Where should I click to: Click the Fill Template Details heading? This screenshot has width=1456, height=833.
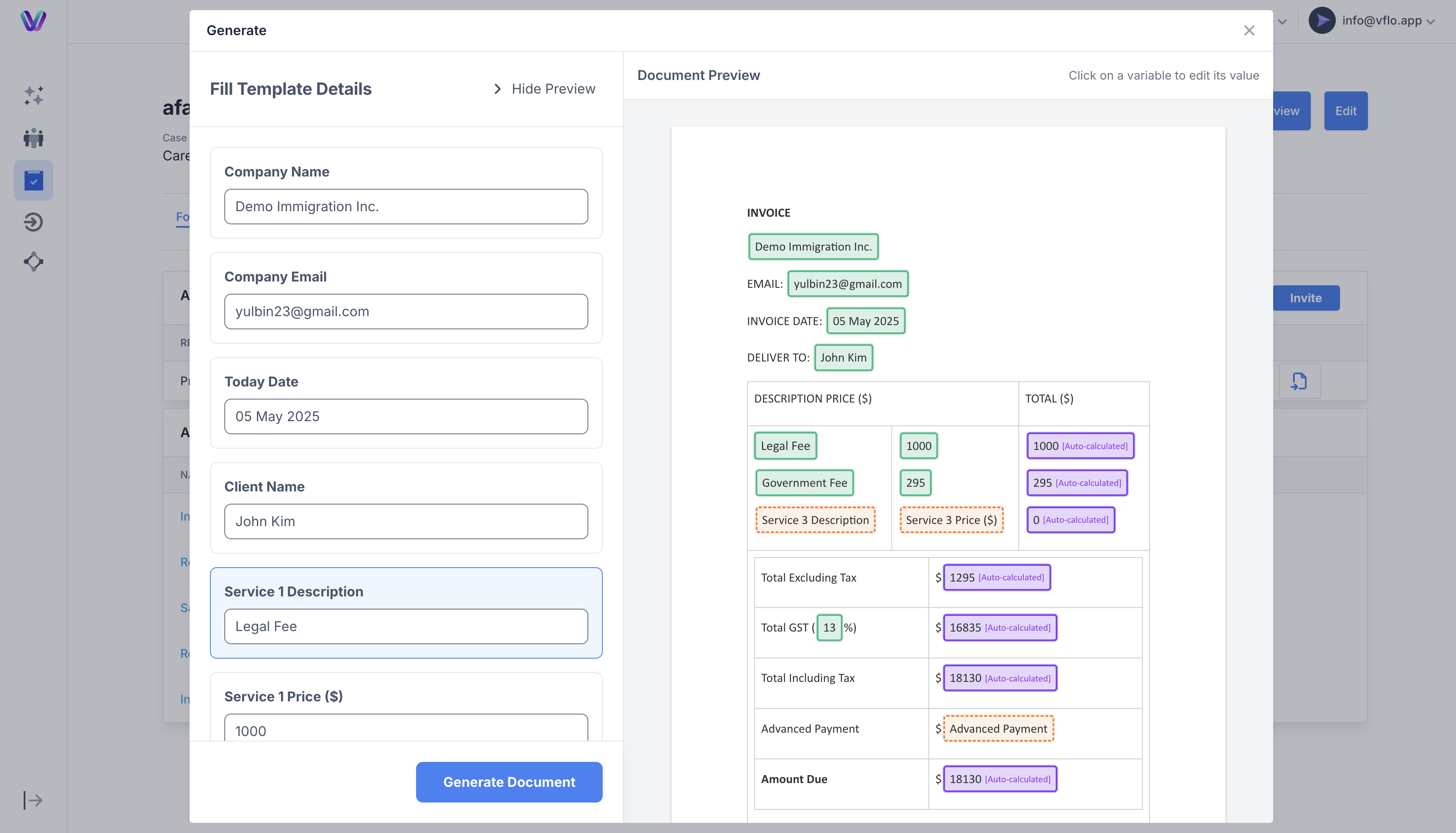[291, 89]
